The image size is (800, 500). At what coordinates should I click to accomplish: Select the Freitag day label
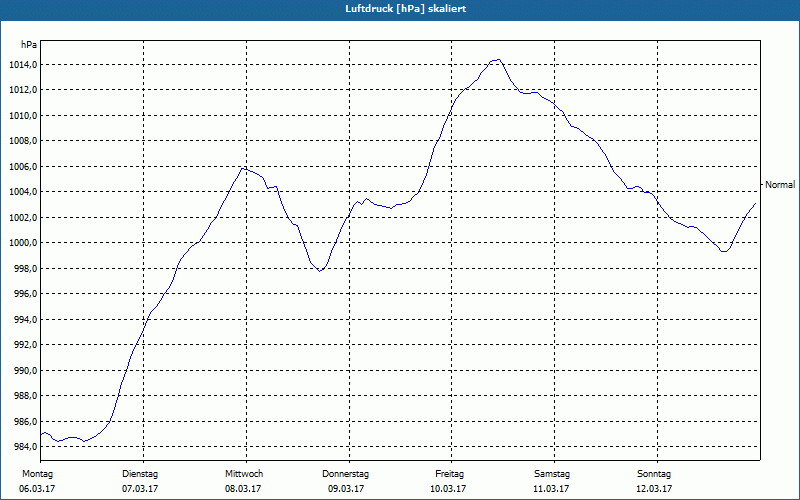pyautogui.click(x=449, y=474)
